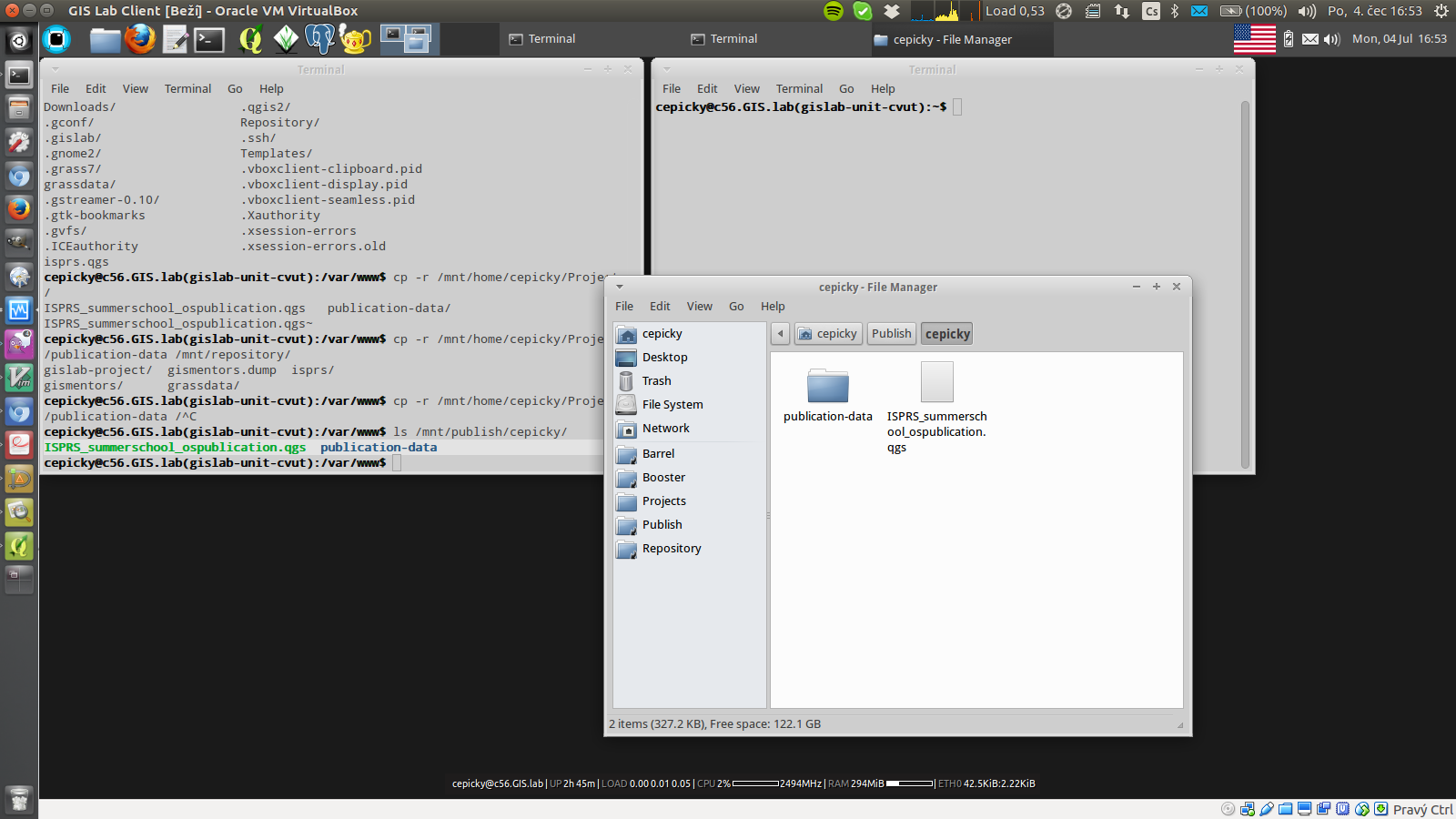Select the ISPRS_summerschool_ospublication.qgs file
1456x819 pixels.
[937, 407]
